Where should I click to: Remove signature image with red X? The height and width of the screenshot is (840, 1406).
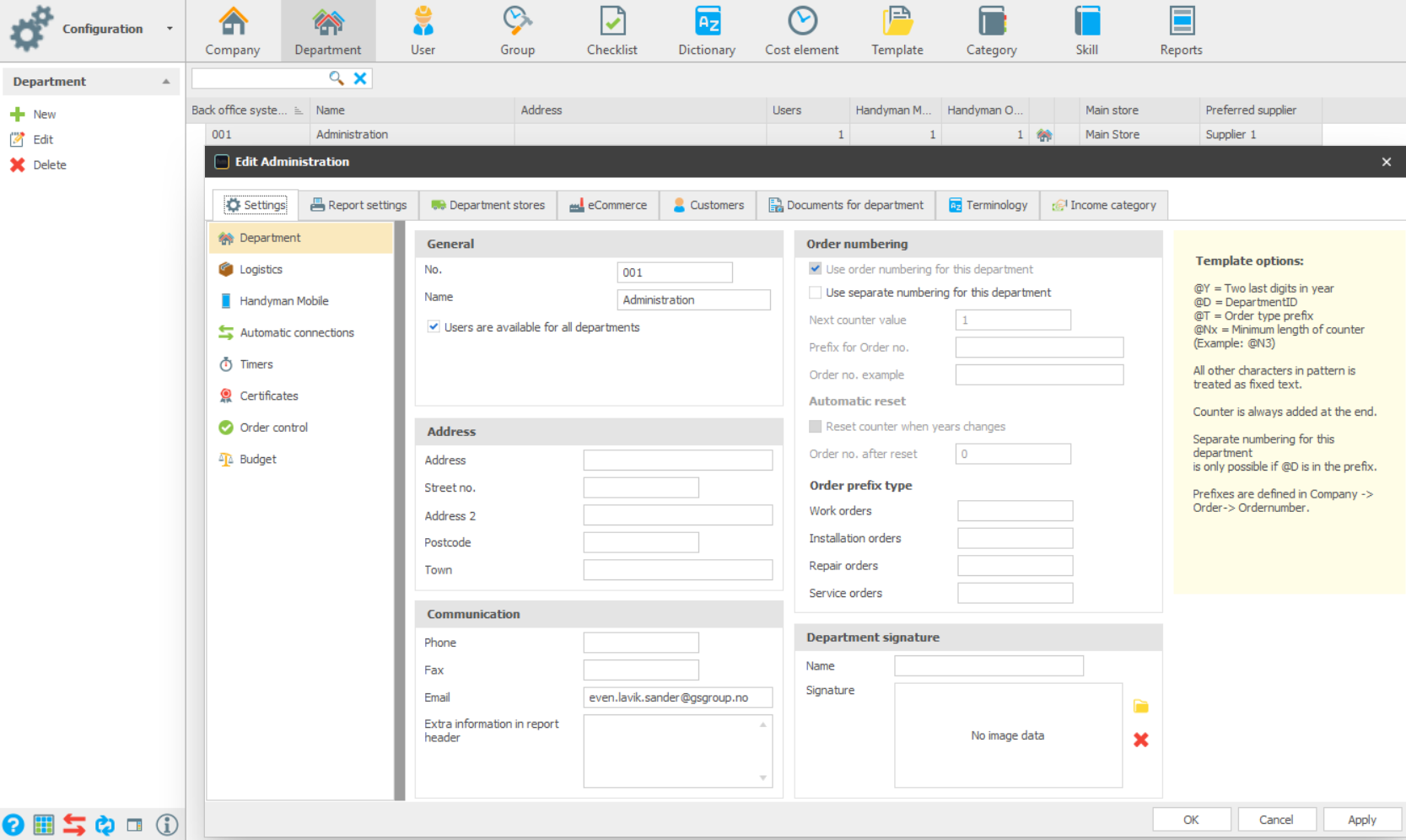1140,740
